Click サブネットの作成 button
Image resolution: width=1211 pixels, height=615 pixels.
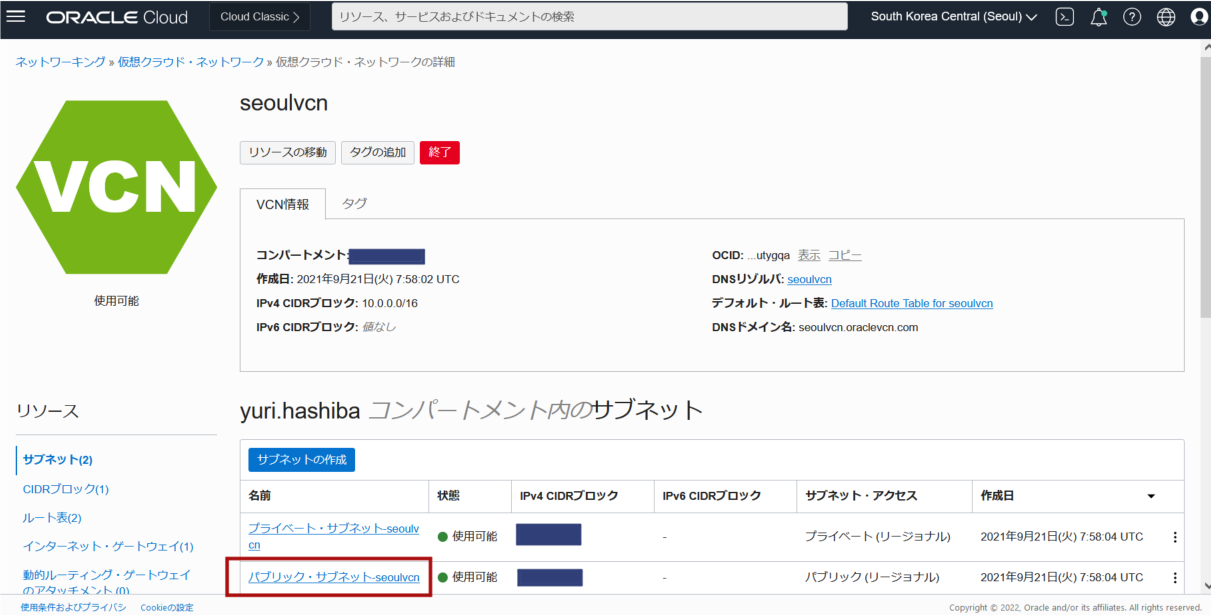pyautogui.click(x=302, y=459)
